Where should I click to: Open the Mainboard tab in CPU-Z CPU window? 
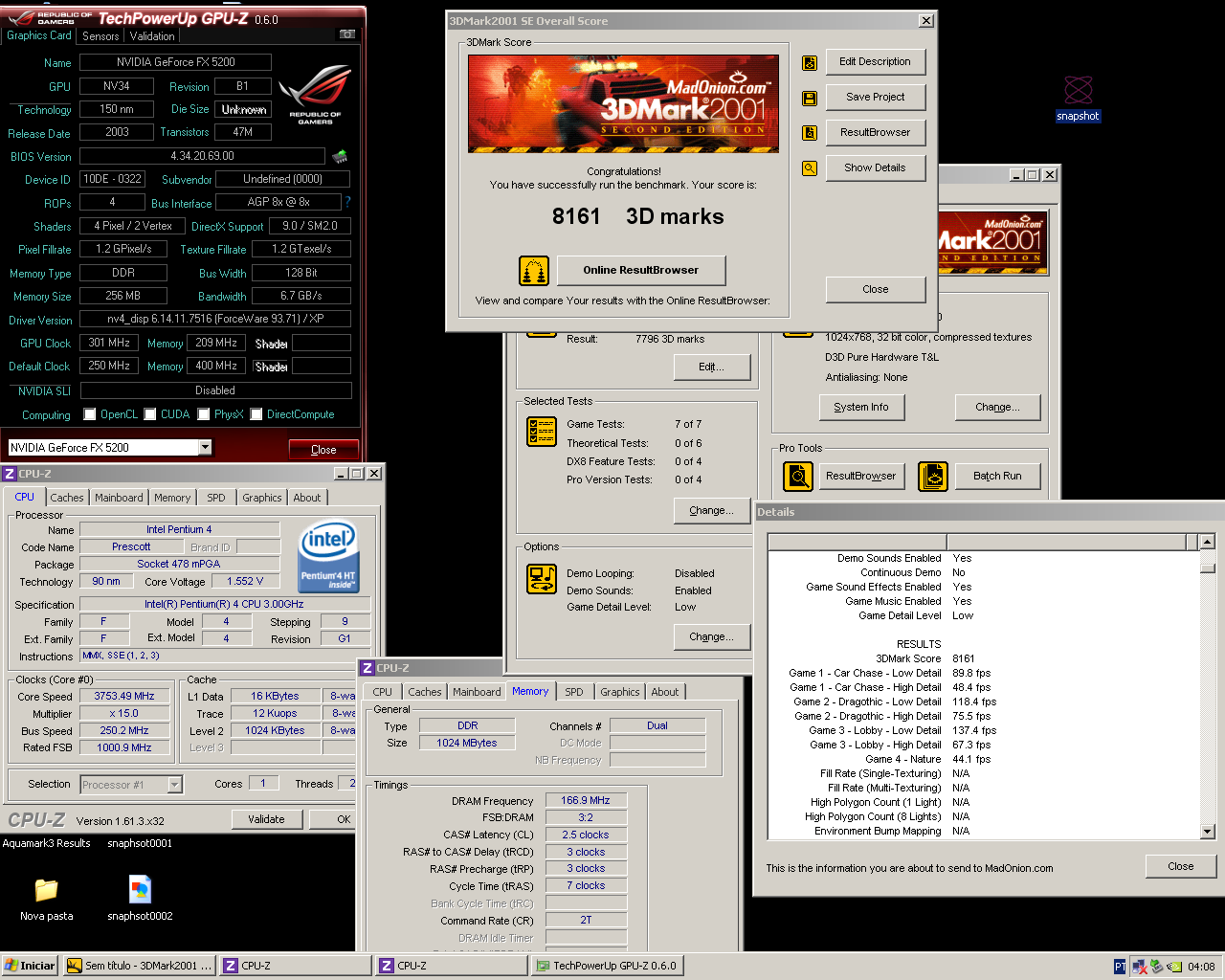click(119, 498)
